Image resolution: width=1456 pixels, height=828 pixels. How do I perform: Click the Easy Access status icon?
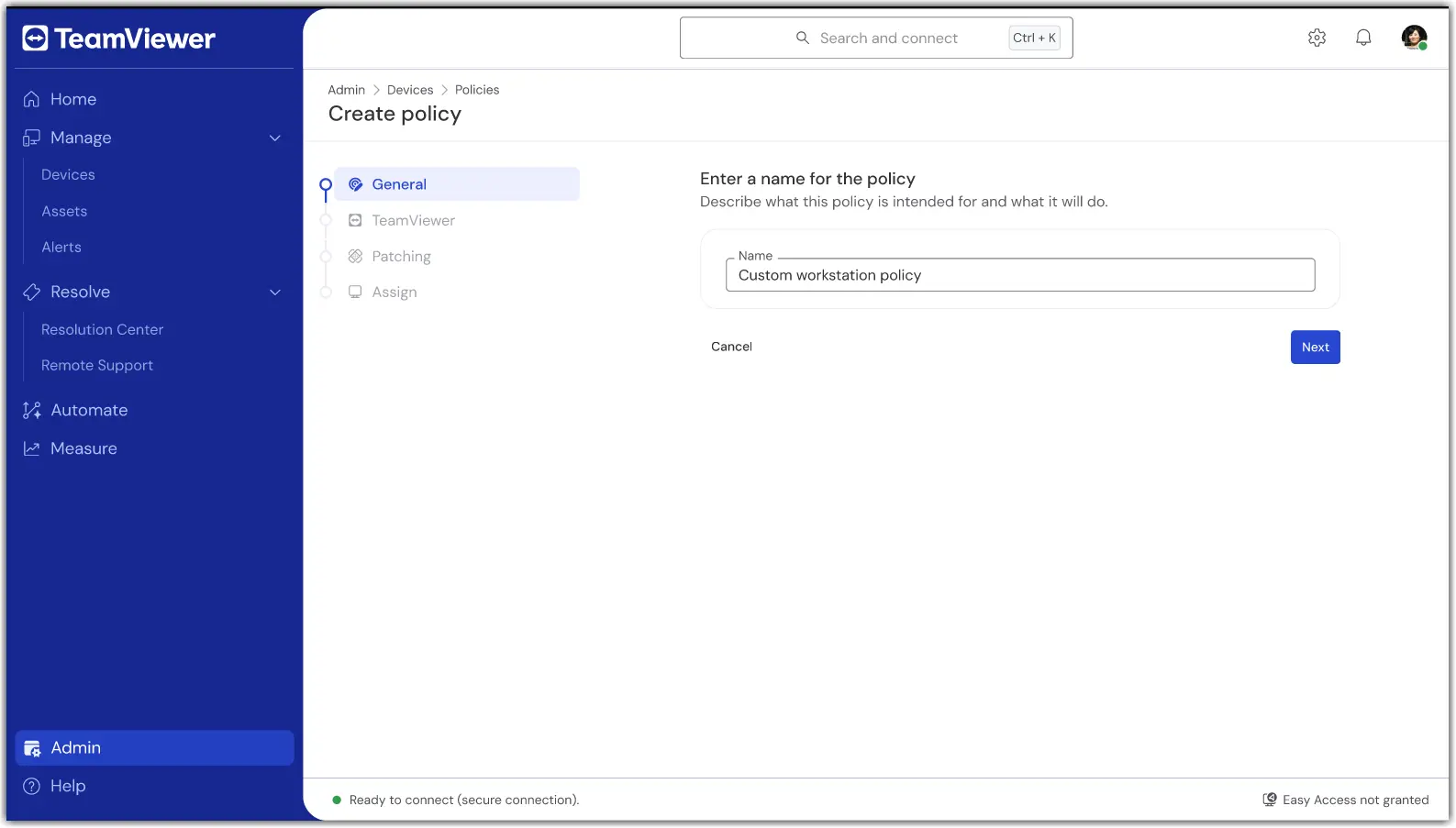(1270, 800)
